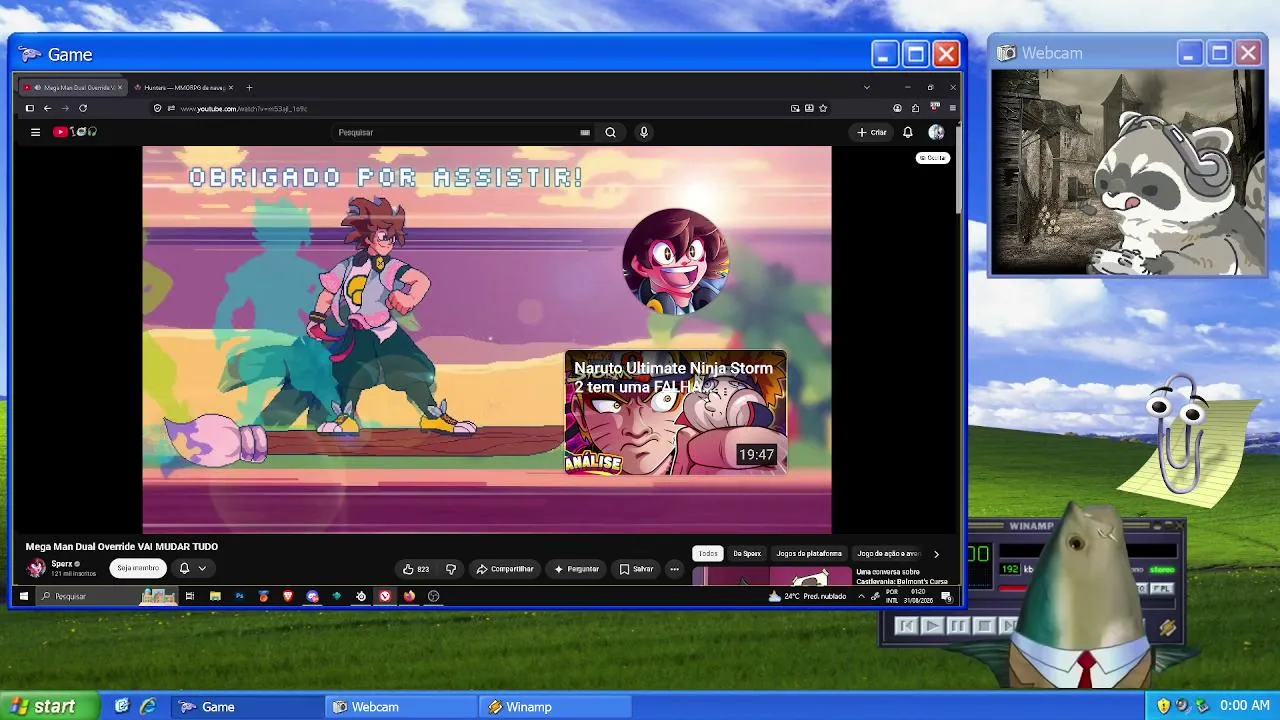Open the more actions ellipsis under the video
Image resolution: width=1280 pixels, height=720 pixels.
click(675, 569)
